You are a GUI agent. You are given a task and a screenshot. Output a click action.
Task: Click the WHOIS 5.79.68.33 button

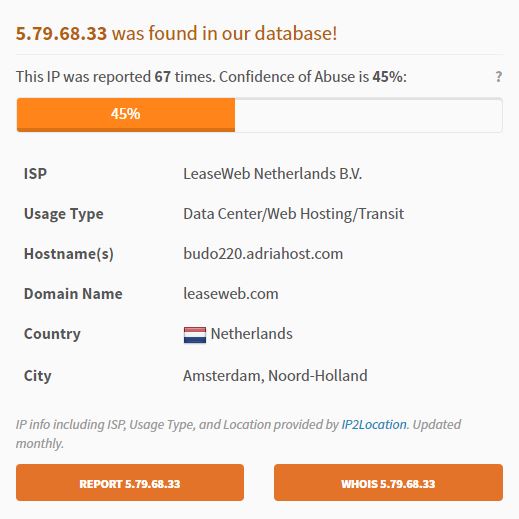click(x=388, y=482)
